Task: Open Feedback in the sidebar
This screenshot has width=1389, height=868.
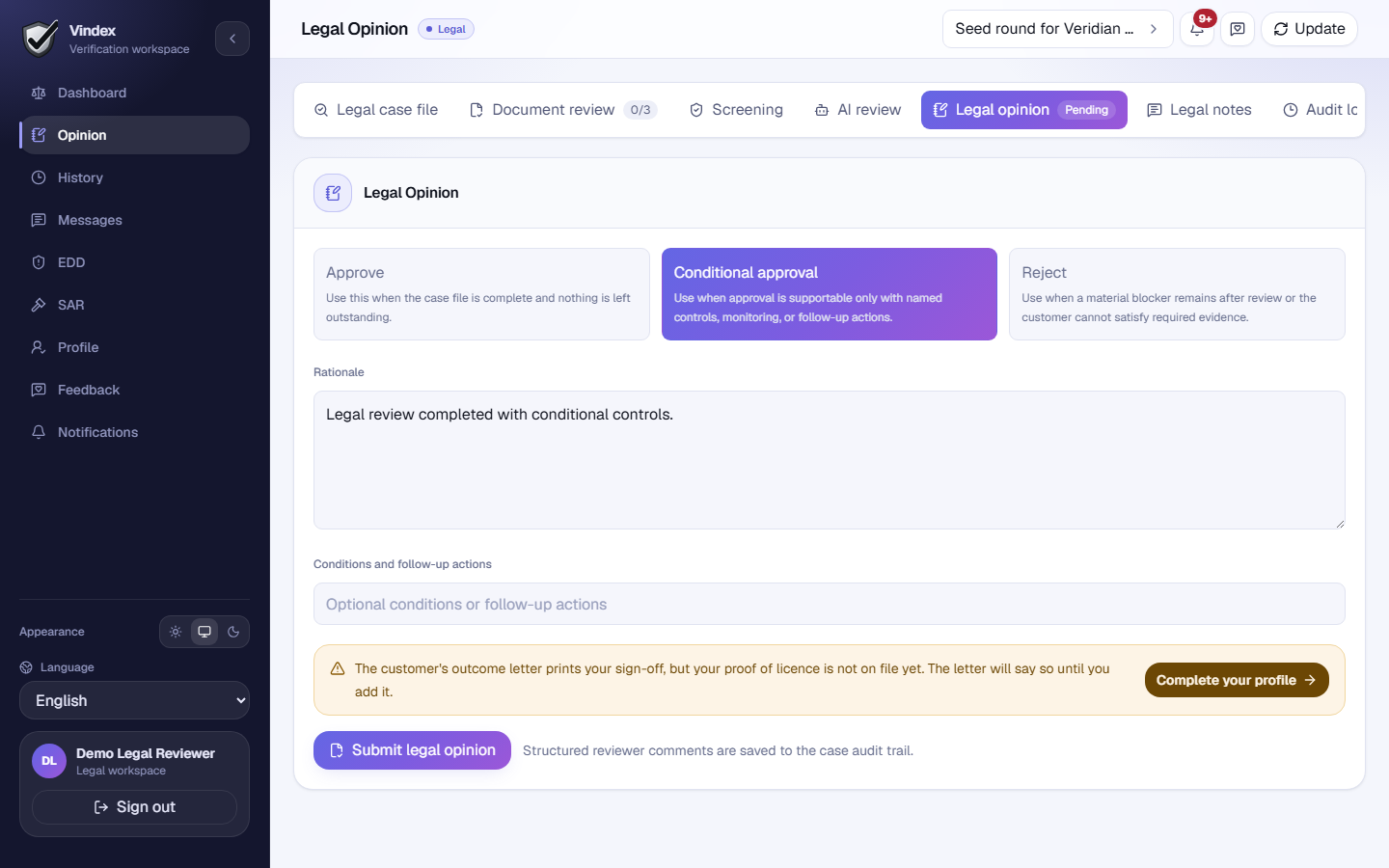Action: pos(134,390)
